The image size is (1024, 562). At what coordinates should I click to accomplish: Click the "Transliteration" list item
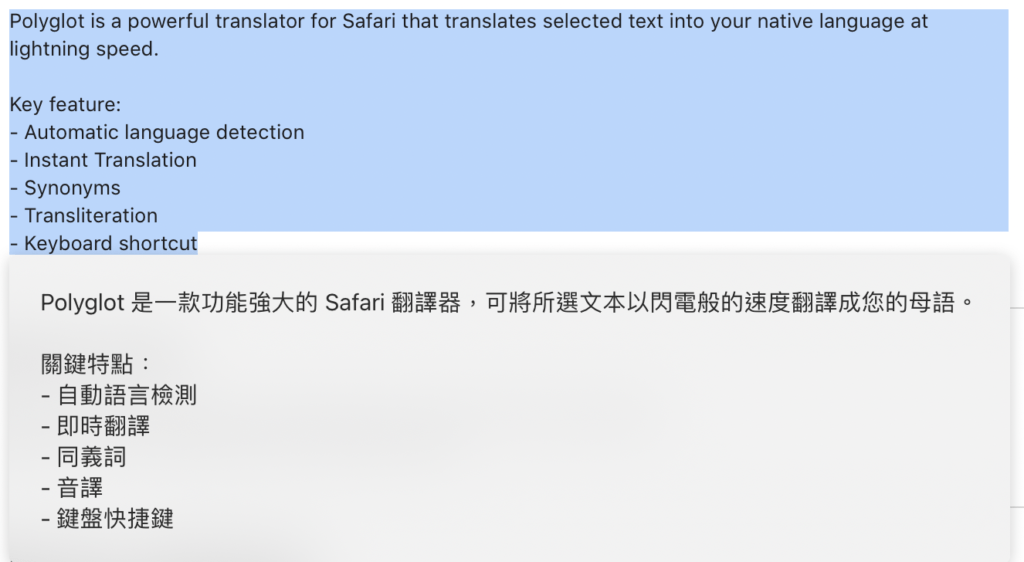(84, 215)
